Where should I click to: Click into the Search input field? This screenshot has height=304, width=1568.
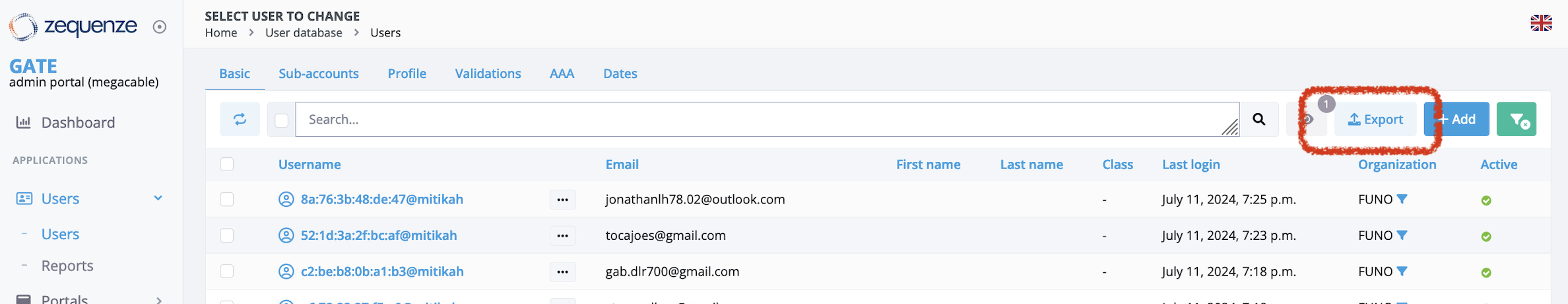pos(759,120)
